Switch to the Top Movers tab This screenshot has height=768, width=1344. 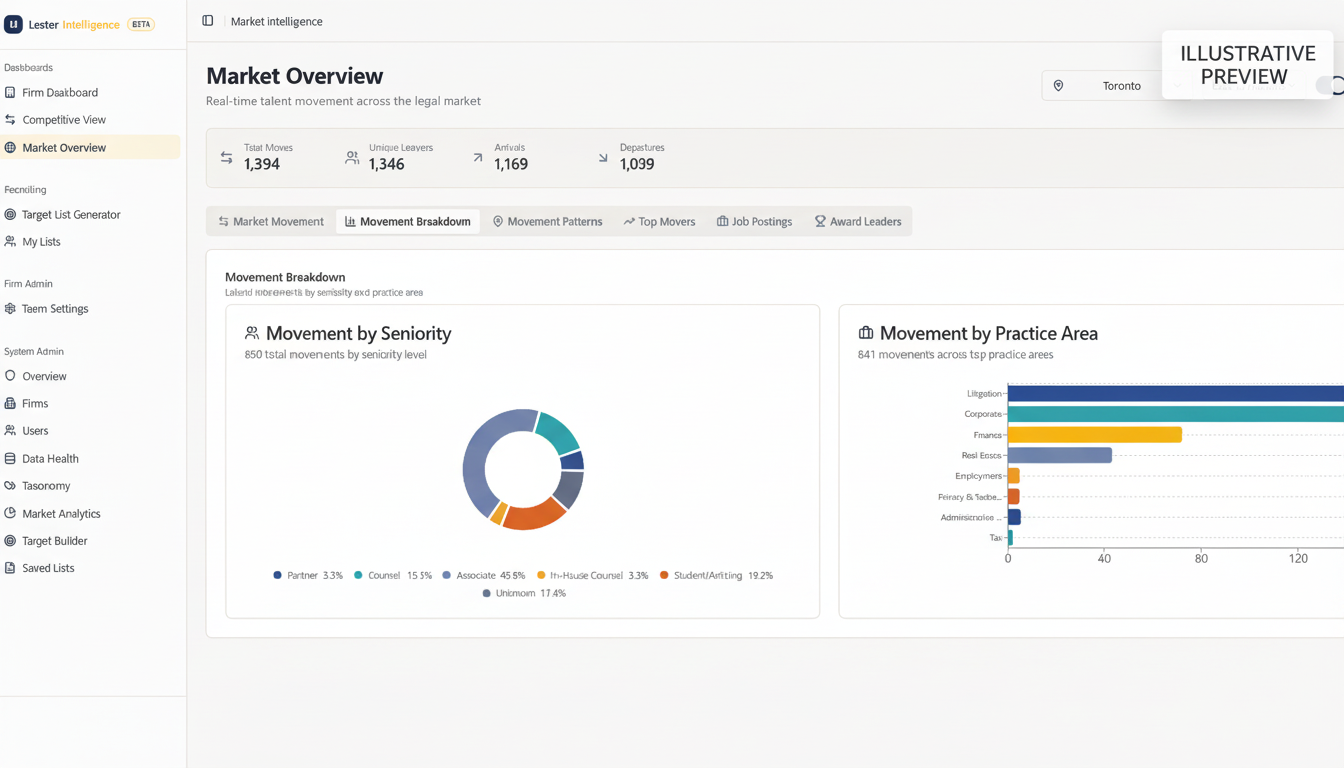pyautogui.click(x=659, y=222)
